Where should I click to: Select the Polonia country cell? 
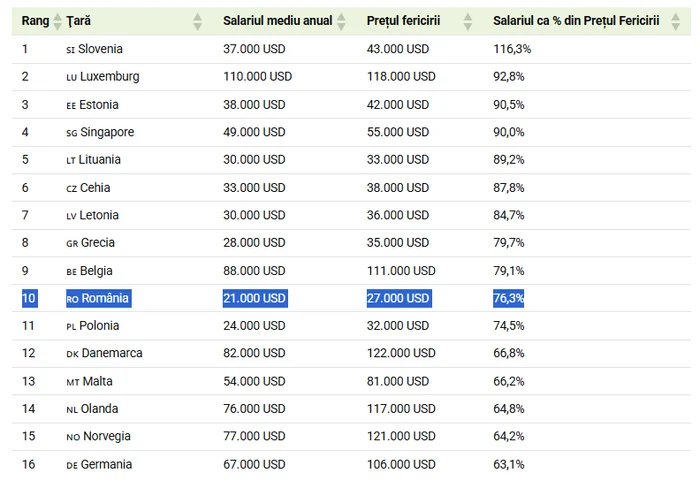[92, 325]
